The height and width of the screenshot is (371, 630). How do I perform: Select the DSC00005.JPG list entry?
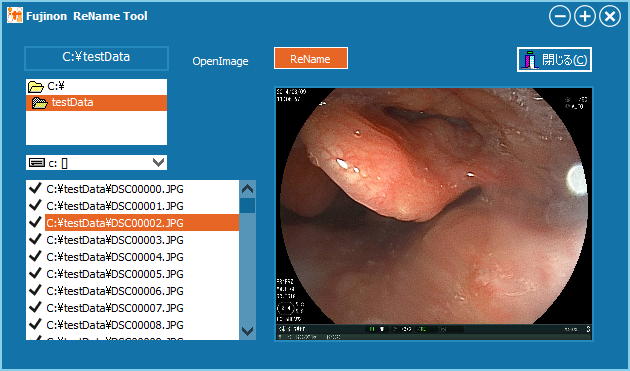click(x=115, y=274)
